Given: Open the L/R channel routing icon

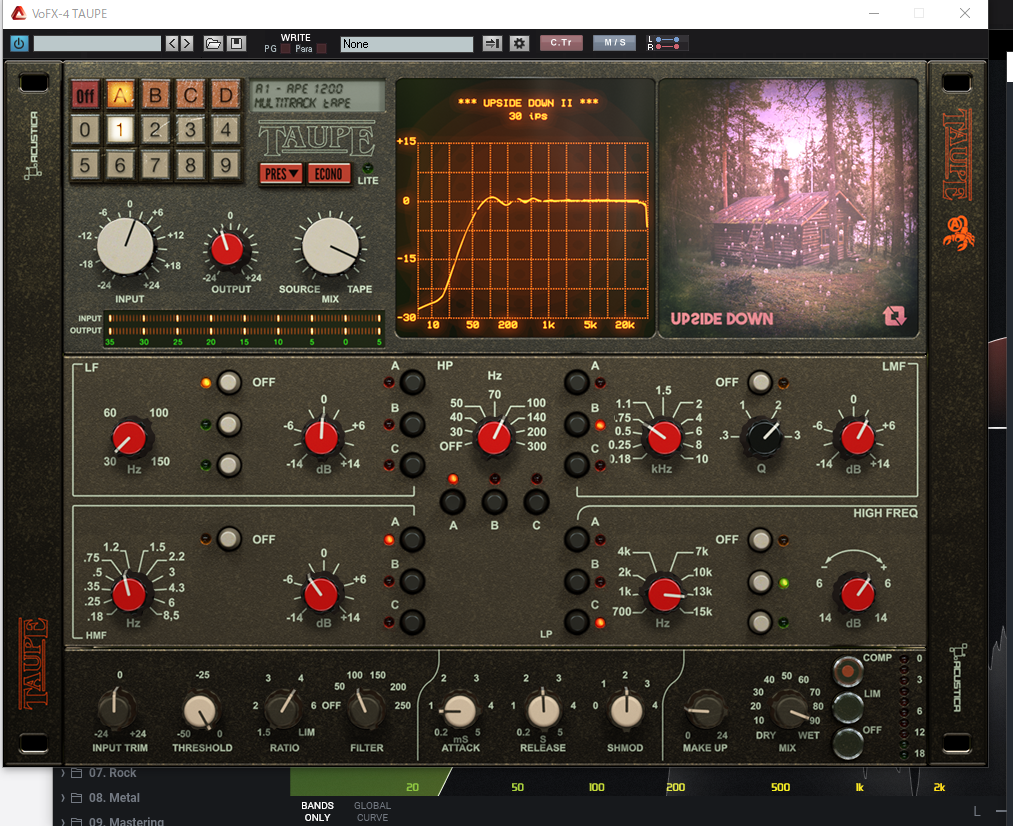Looking at the screenshot, I should [665, 43].
